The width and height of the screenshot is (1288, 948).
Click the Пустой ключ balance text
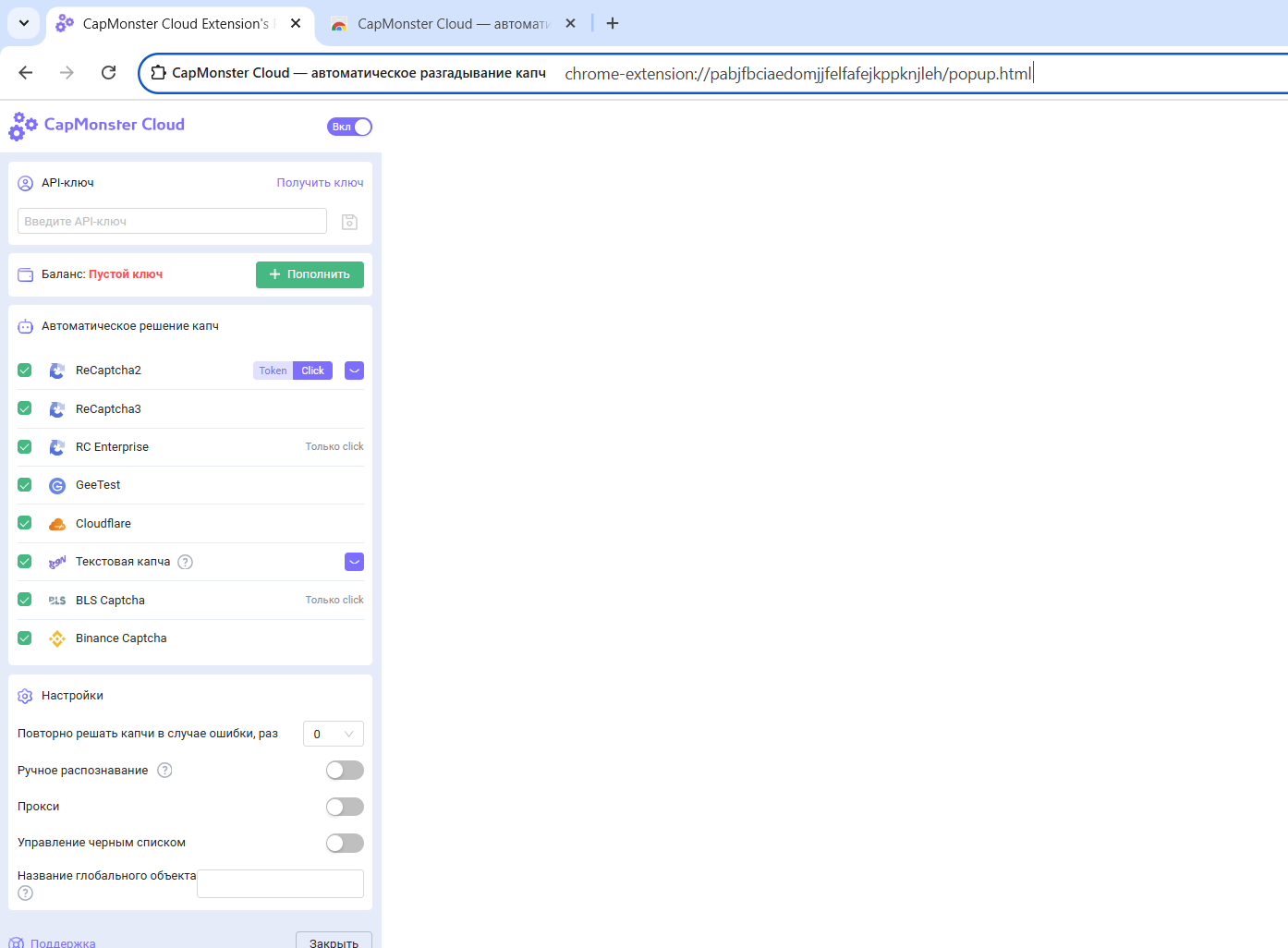pyautogui.click(x=126, y=274)
